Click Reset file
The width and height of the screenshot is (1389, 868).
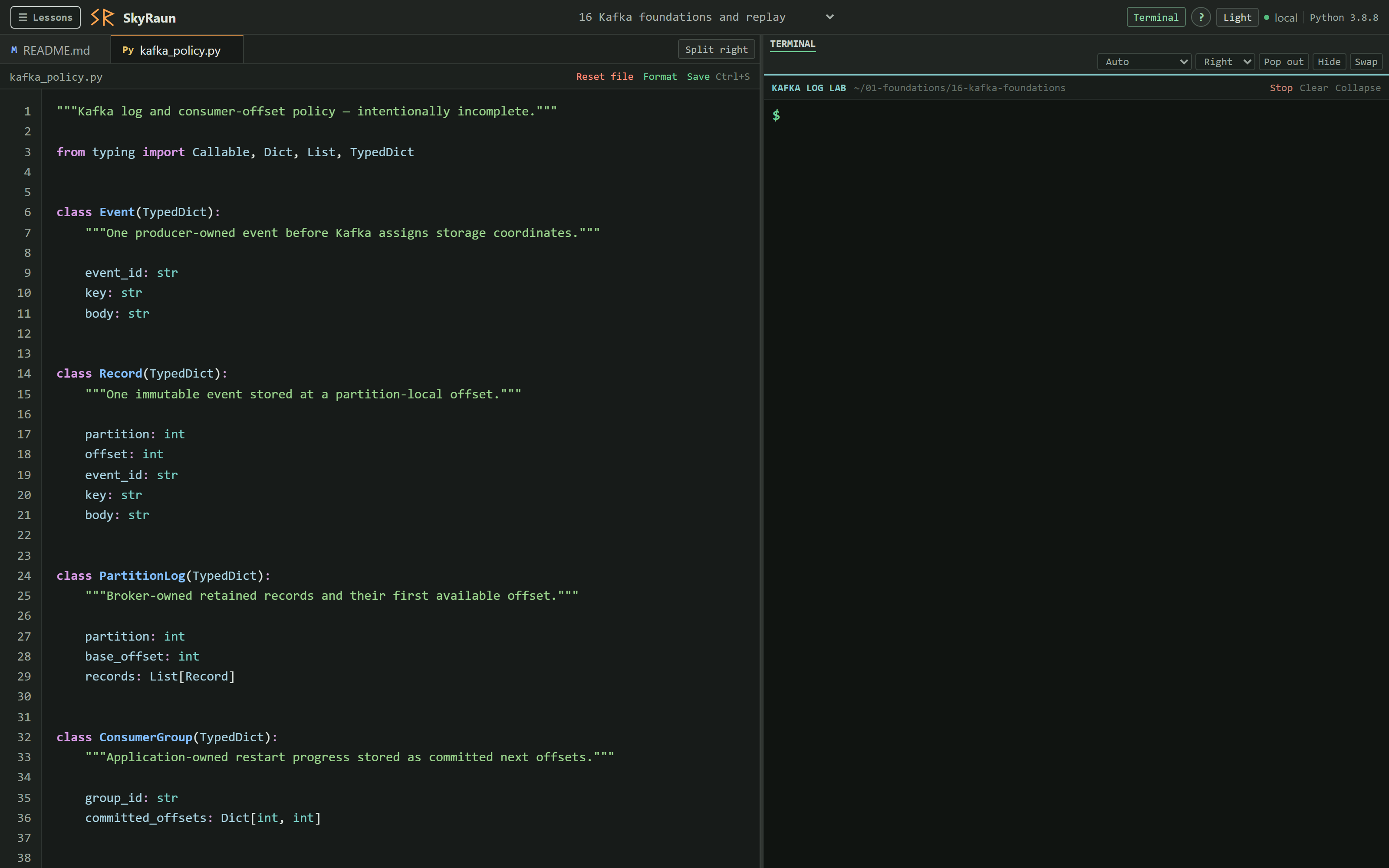(604, 76)
